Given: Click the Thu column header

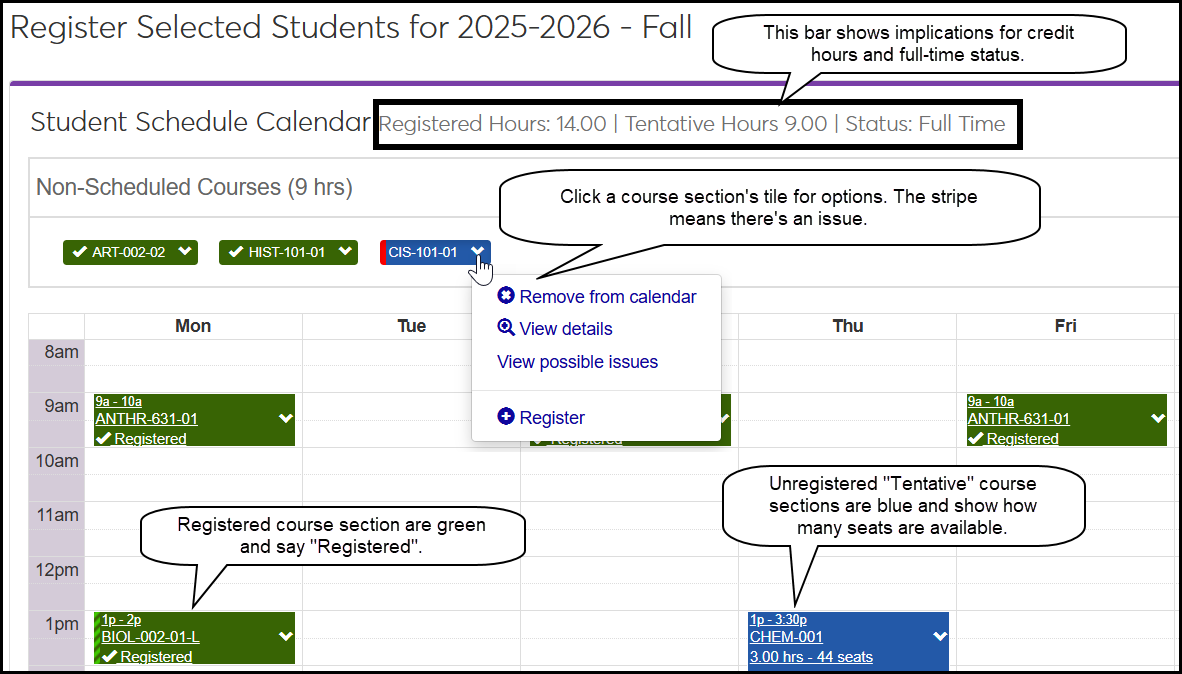Looking at the screenshot, I should click(847, 326).
